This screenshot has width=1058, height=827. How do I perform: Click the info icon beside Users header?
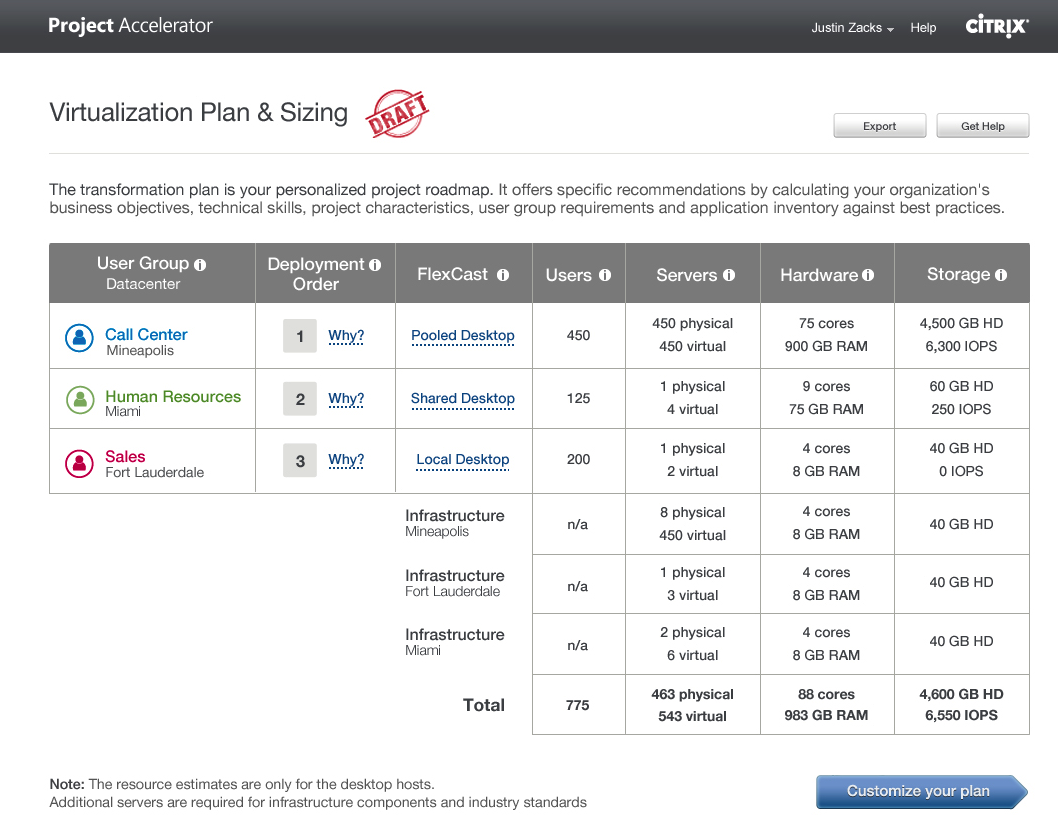point(605,275)
